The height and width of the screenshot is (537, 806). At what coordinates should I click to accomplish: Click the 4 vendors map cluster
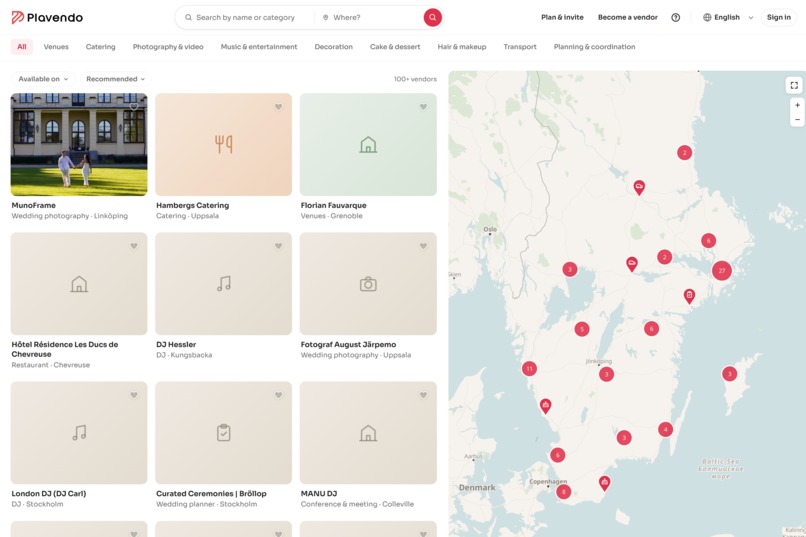(x=665, y=429)
